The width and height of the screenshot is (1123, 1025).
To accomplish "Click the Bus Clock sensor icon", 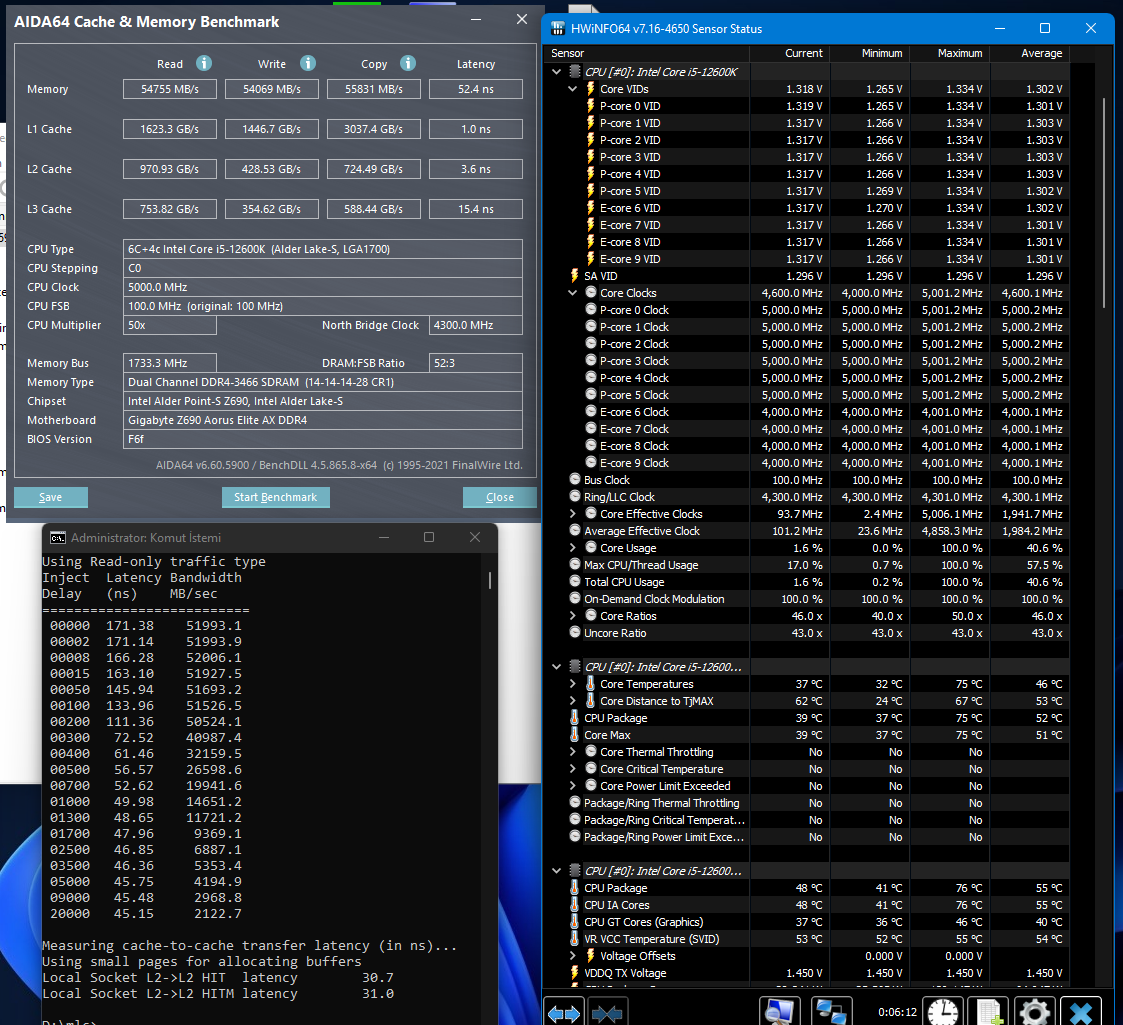I will point(575,479).
